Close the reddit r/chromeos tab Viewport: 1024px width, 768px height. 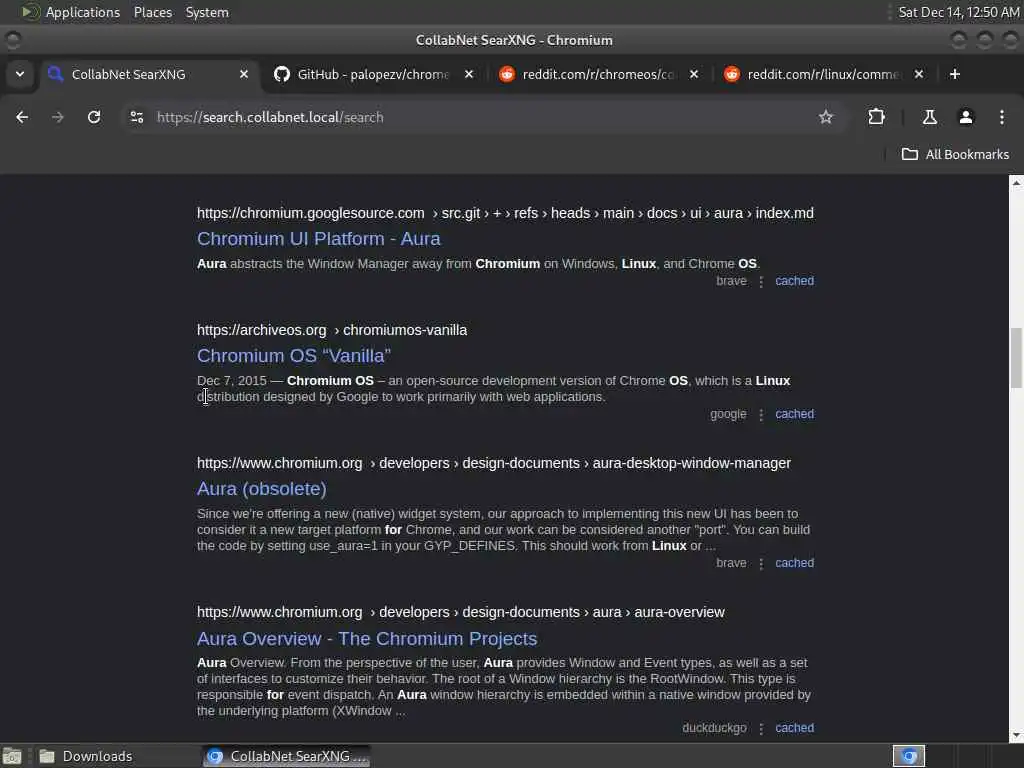[x=694, y=74]
